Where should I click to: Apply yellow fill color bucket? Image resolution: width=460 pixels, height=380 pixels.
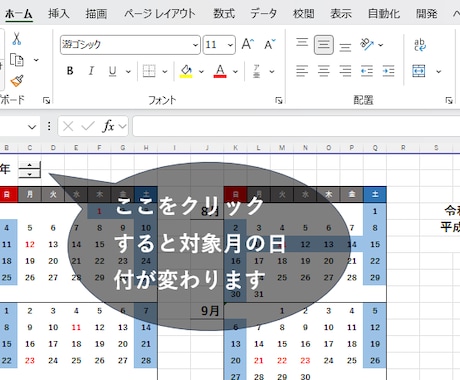[186, 71]
